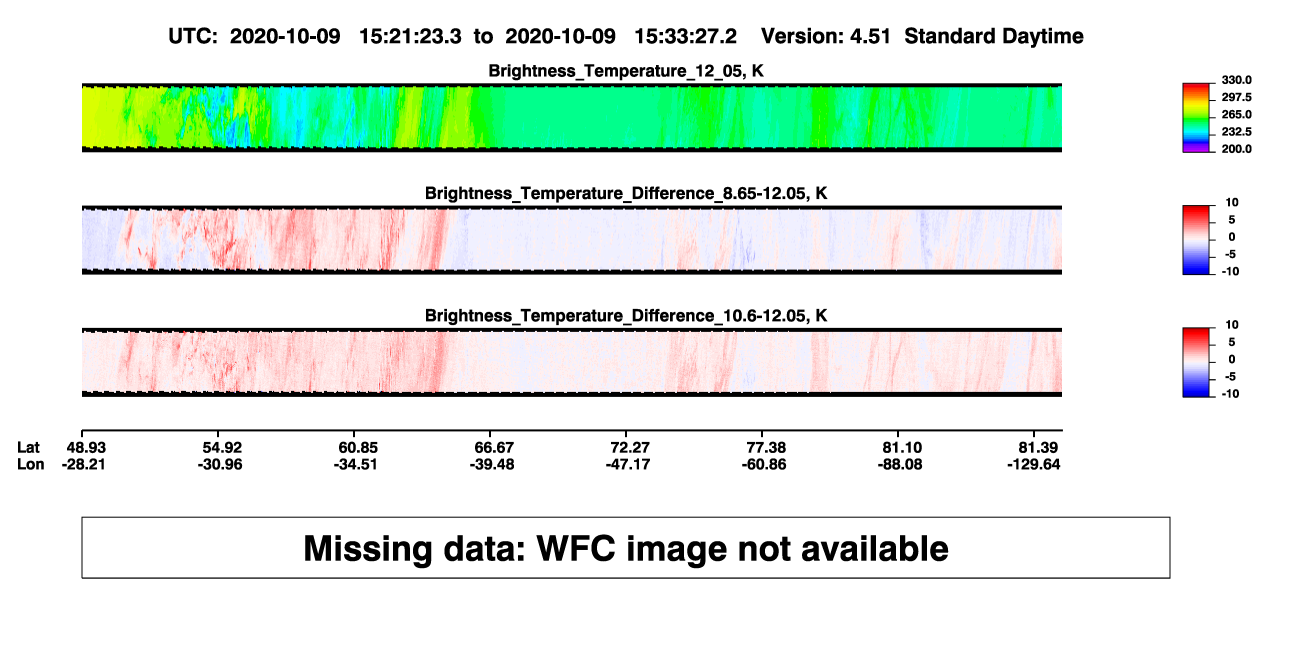The height and width of the screenshot is (667, 1300).
Task: Click the 297.5 colorbar label
Action: click(1237, 97)
